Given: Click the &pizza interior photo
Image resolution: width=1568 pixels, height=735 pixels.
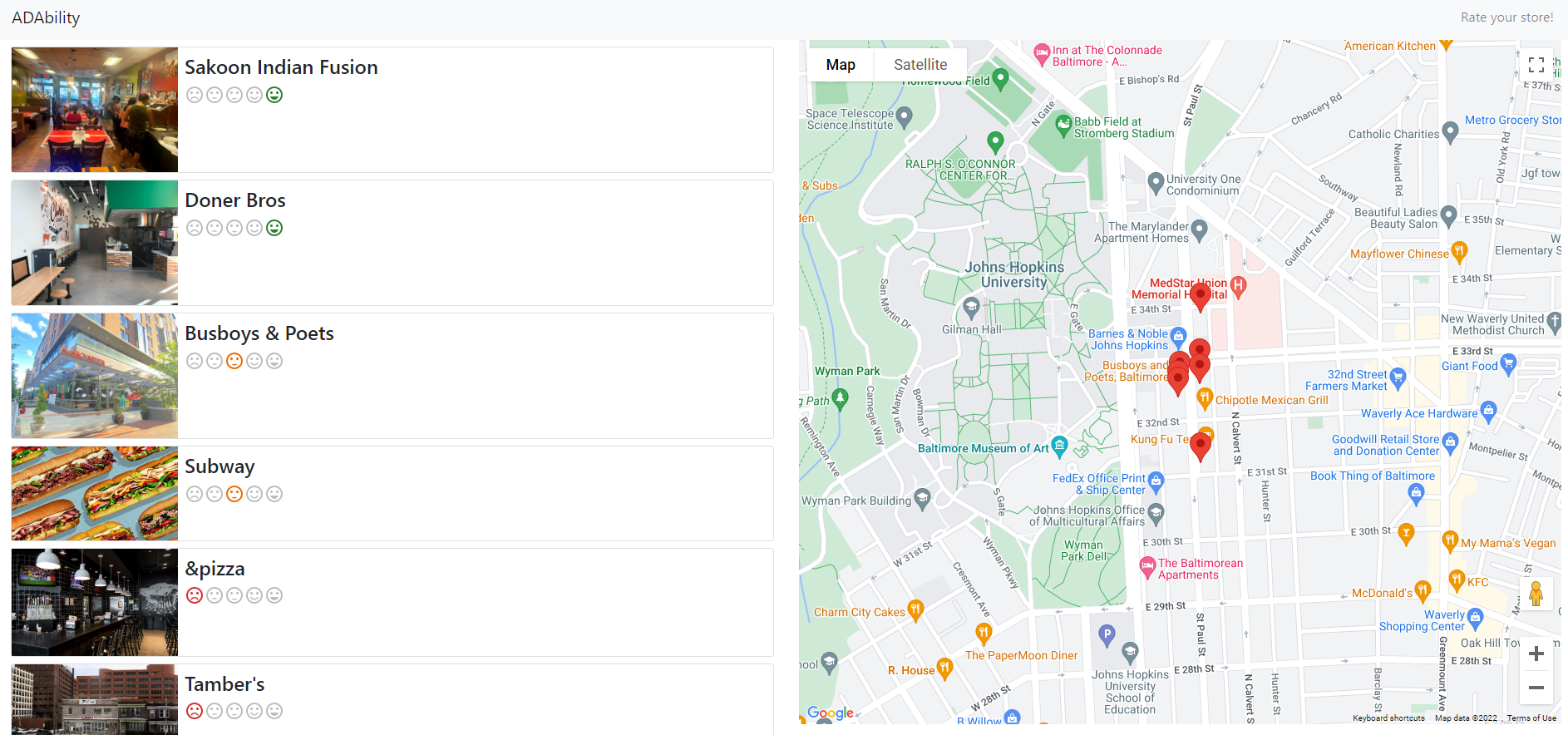Looking at the screenshot, I should [x=95, y=602].
